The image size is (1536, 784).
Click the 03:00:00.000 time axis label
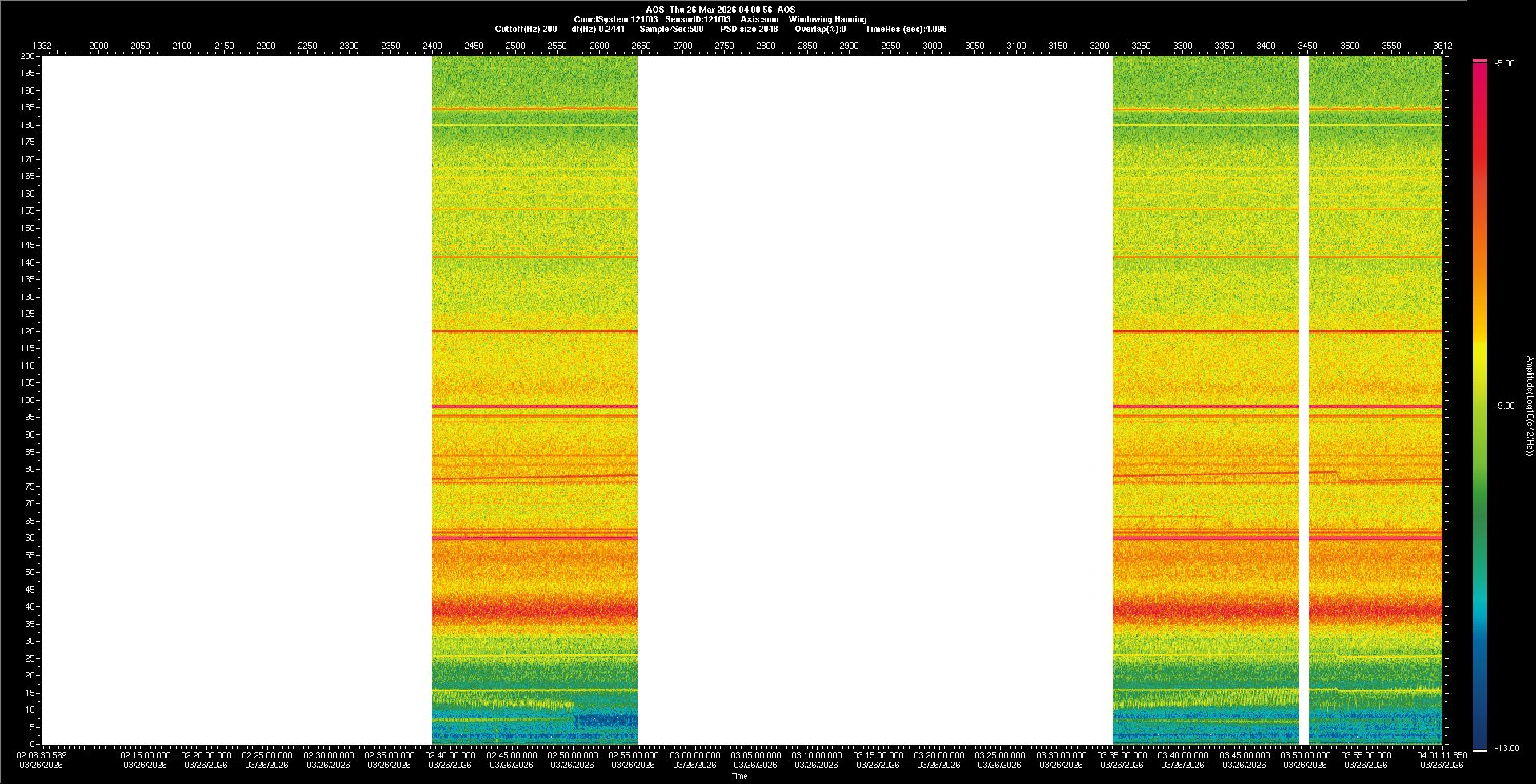click(694, 755)
